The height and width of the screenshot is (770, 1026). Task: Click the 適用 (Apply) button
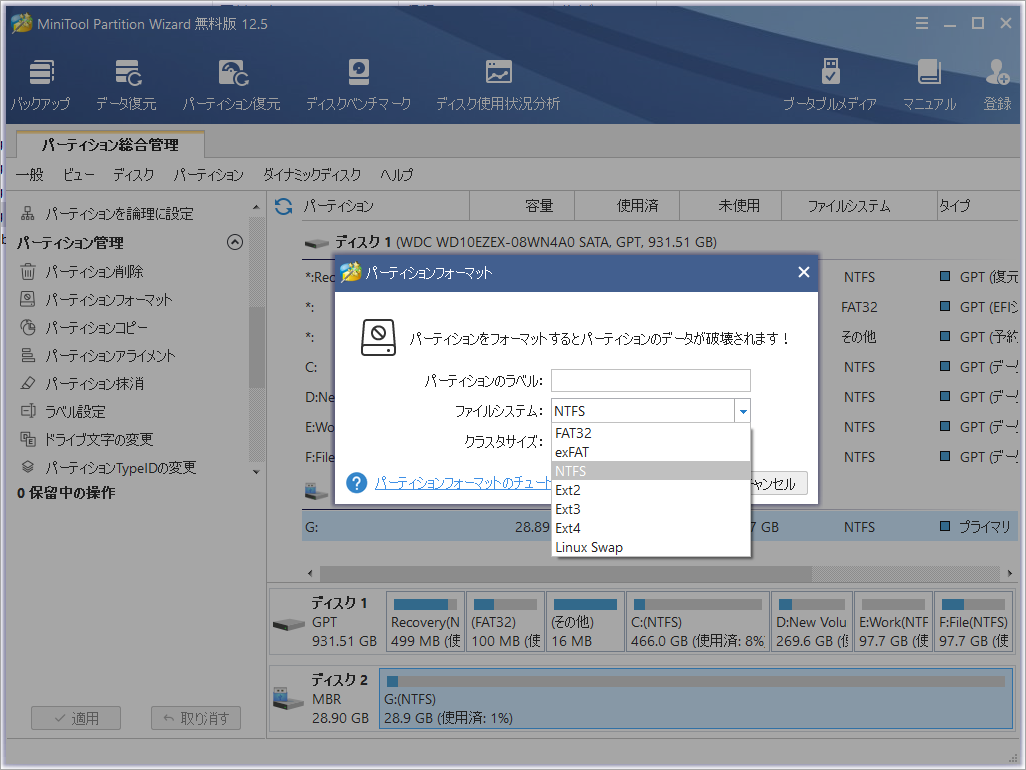pyautogui.click(x=75, y=717)
